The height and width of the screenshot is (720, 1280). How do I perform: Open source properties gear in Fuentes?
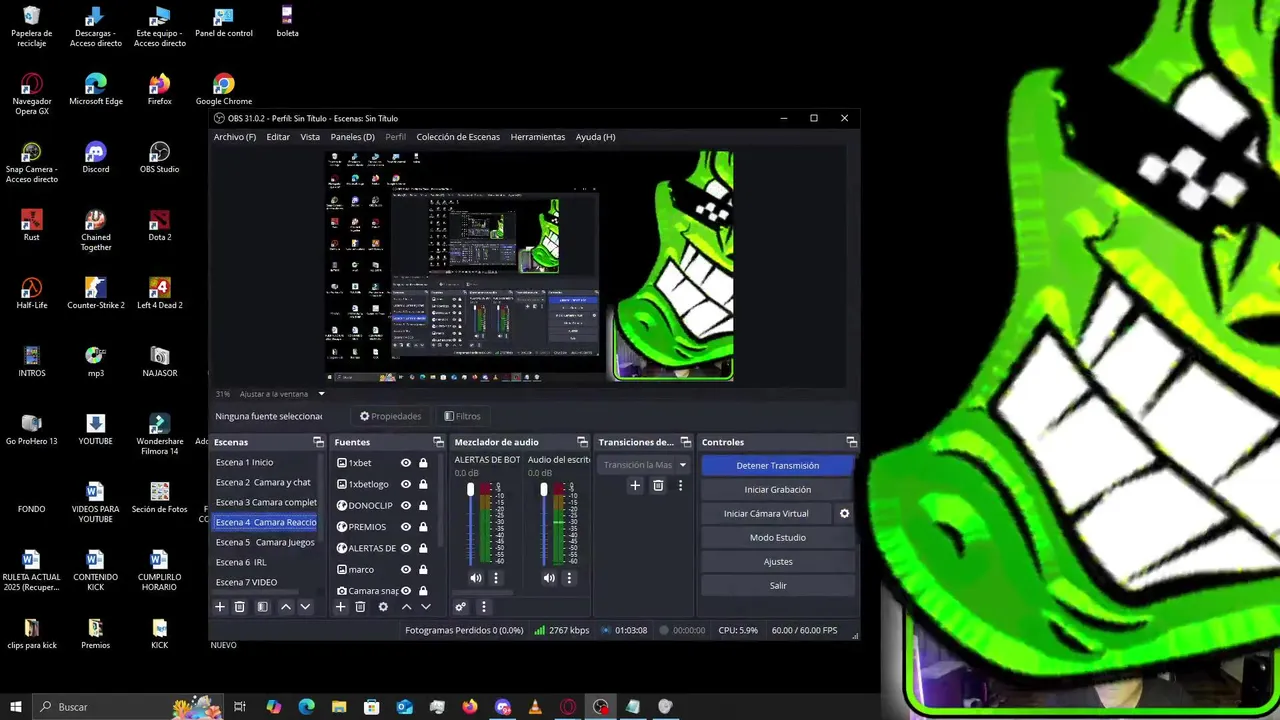pyautogui.click(x=383, y=607)
